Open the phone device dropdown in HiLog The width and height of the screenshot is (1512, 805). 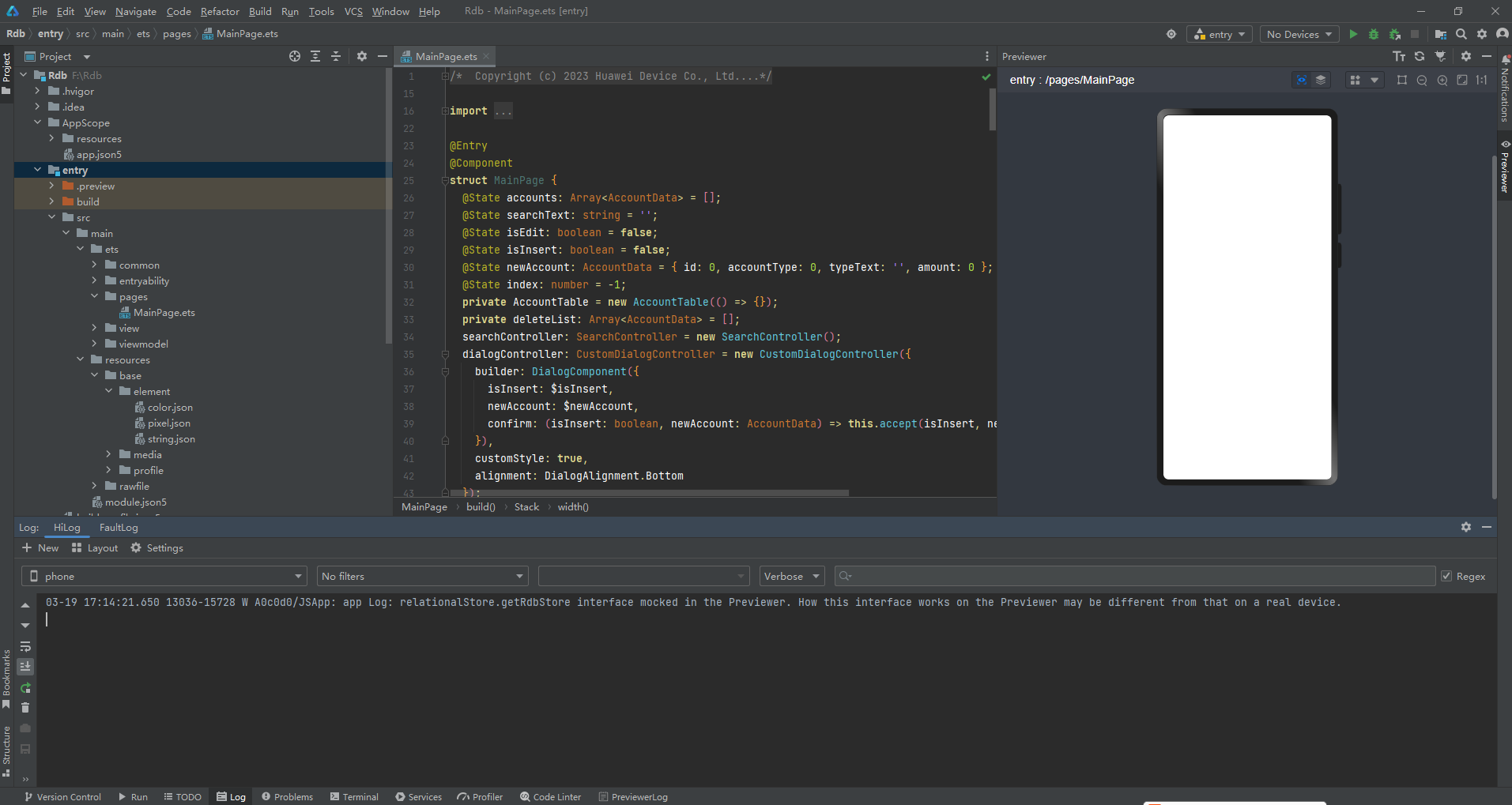coord(164,576)
